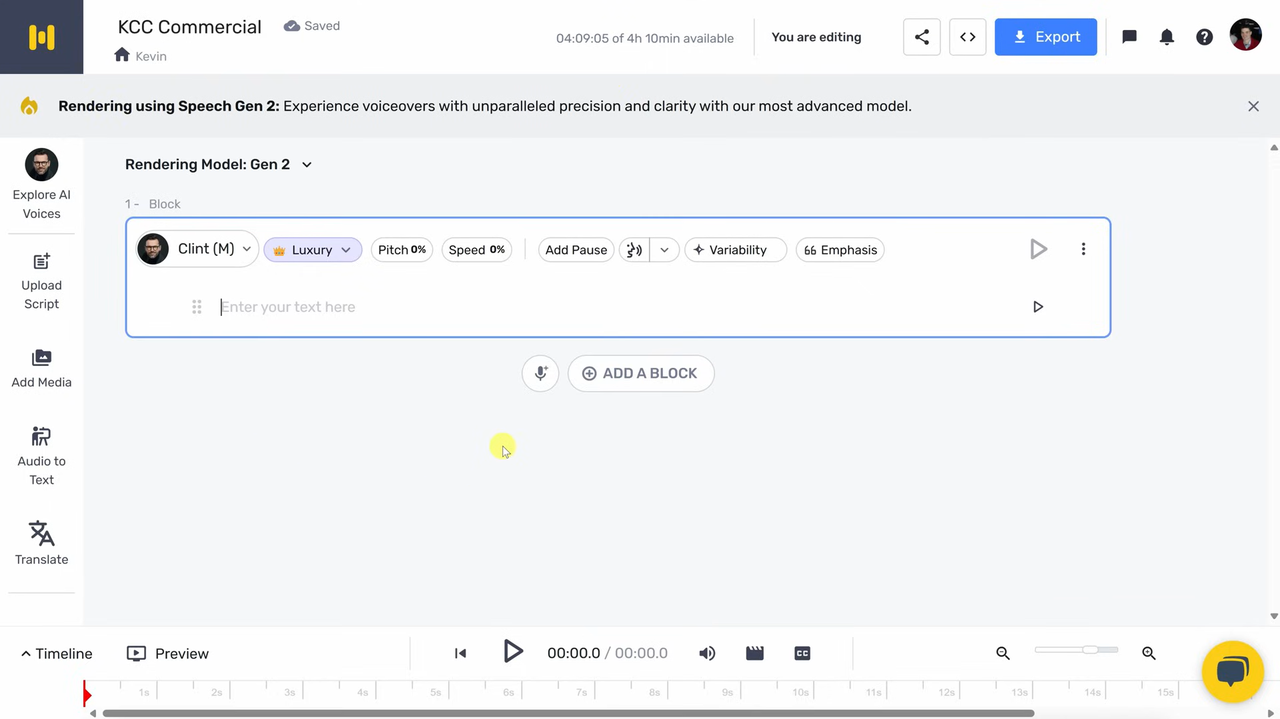This screenshot has height=719, width=1280.
Task: Click the 00:00.0 current time display
Action: click(x=573, y=653)
